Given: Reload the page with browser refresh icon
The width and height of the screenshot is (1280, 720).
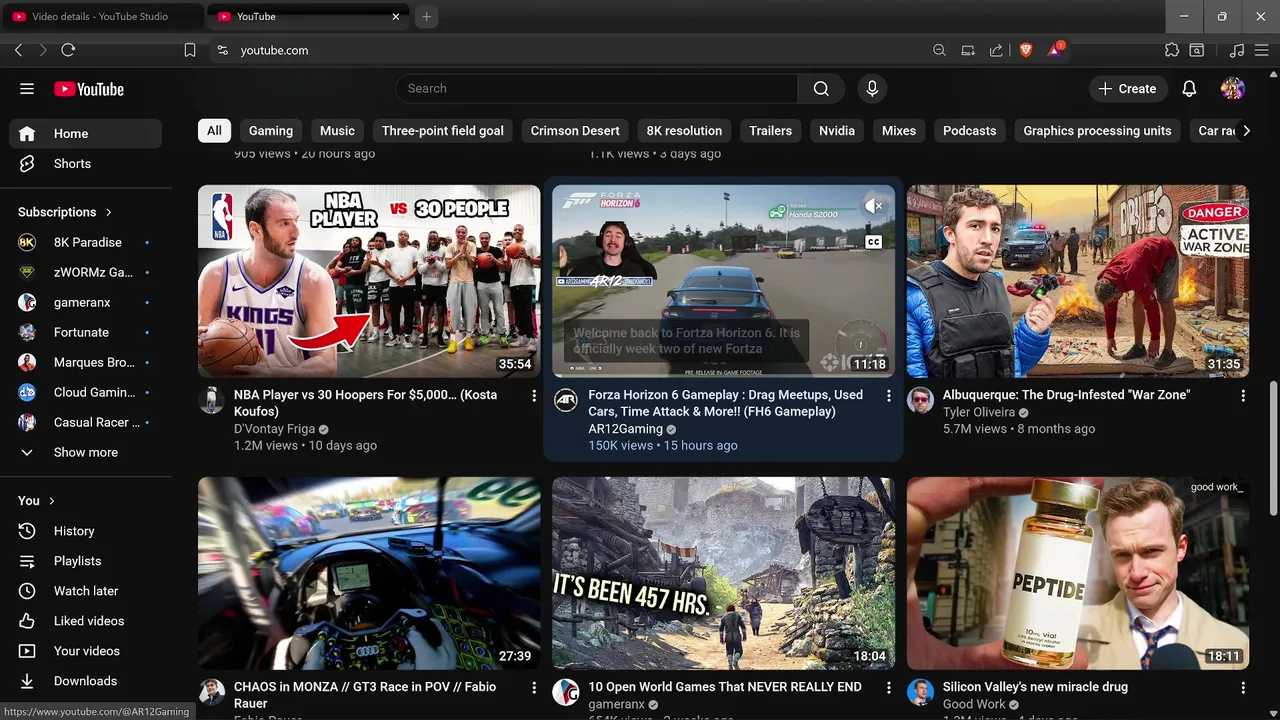Looking at the screenshot, I should [68, 50].
